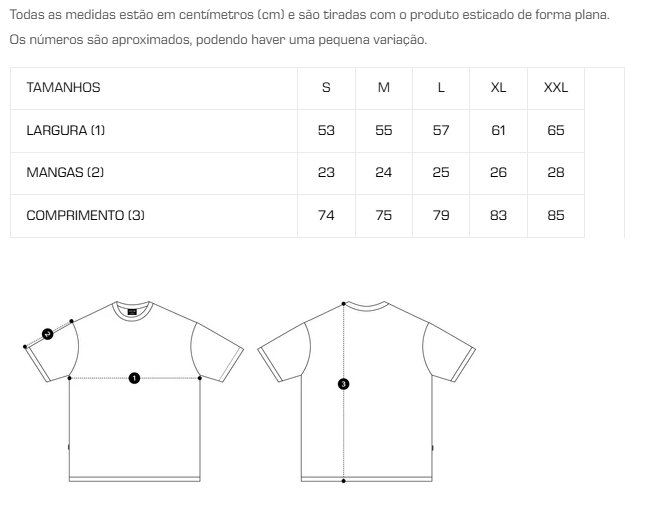Select the XL size column header

click(498, 88)
